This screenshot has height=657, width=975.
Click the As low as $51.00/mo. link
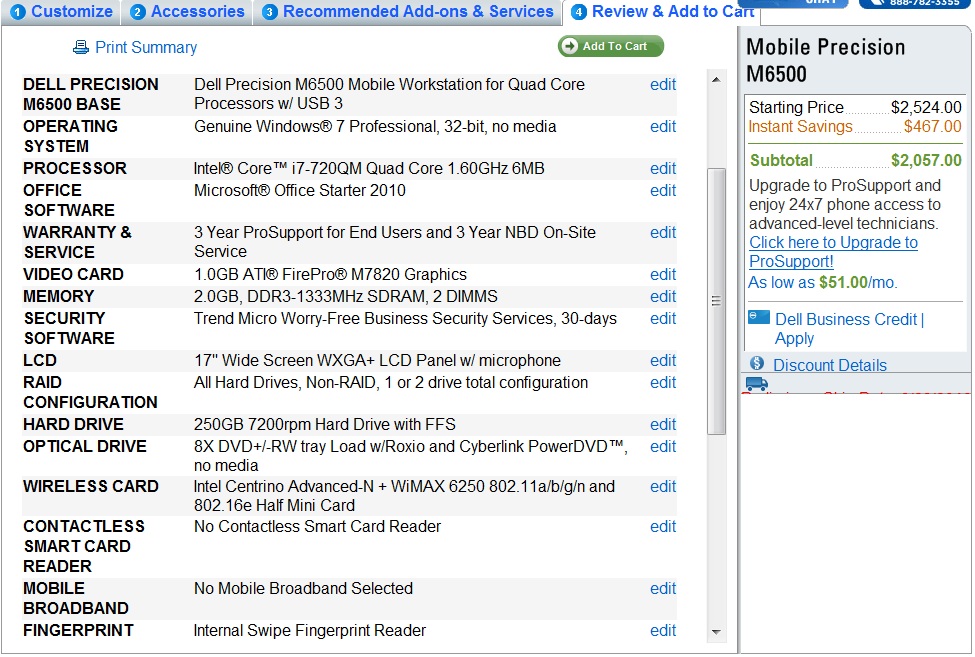pos(822,283)
